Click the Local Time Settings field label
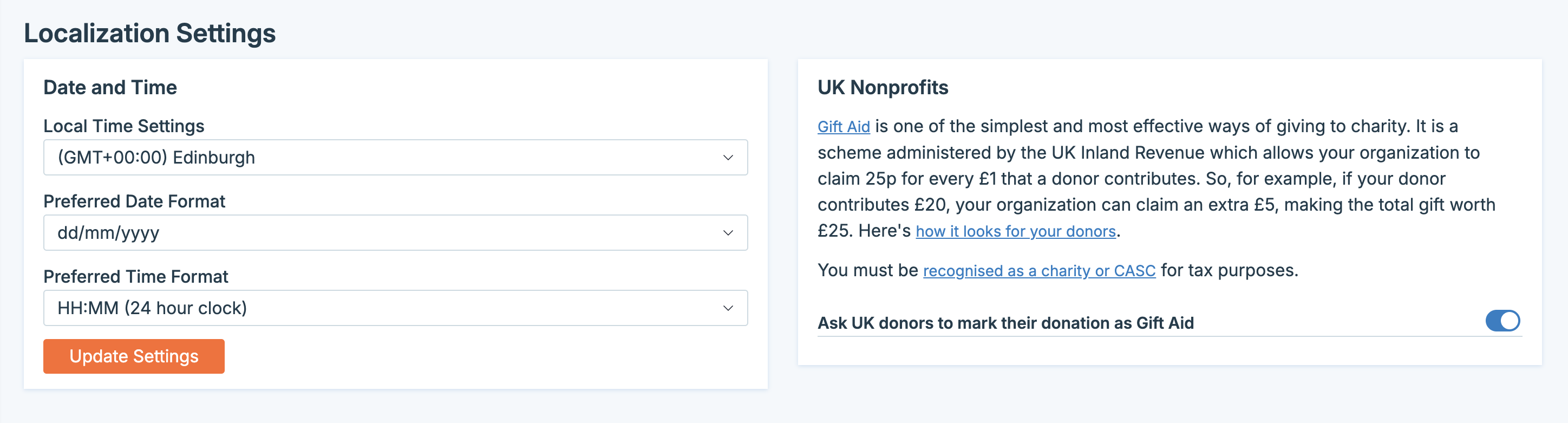The image size is (1568, 423). click(x=123, y=126)
